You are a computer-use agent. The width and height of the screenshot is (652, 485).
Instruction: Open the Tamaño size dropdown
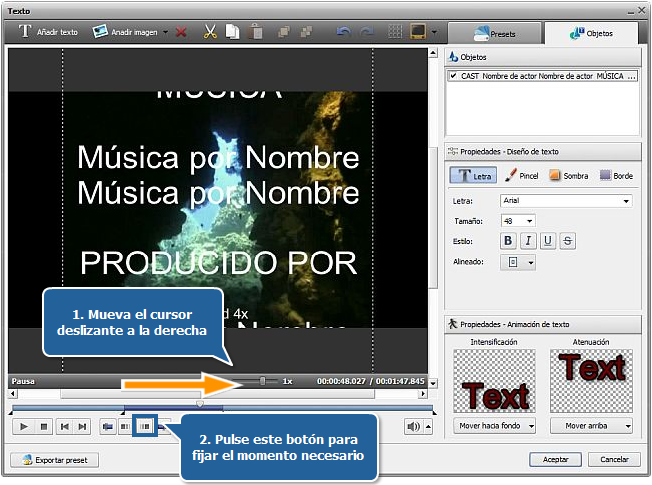coord(529,220)
